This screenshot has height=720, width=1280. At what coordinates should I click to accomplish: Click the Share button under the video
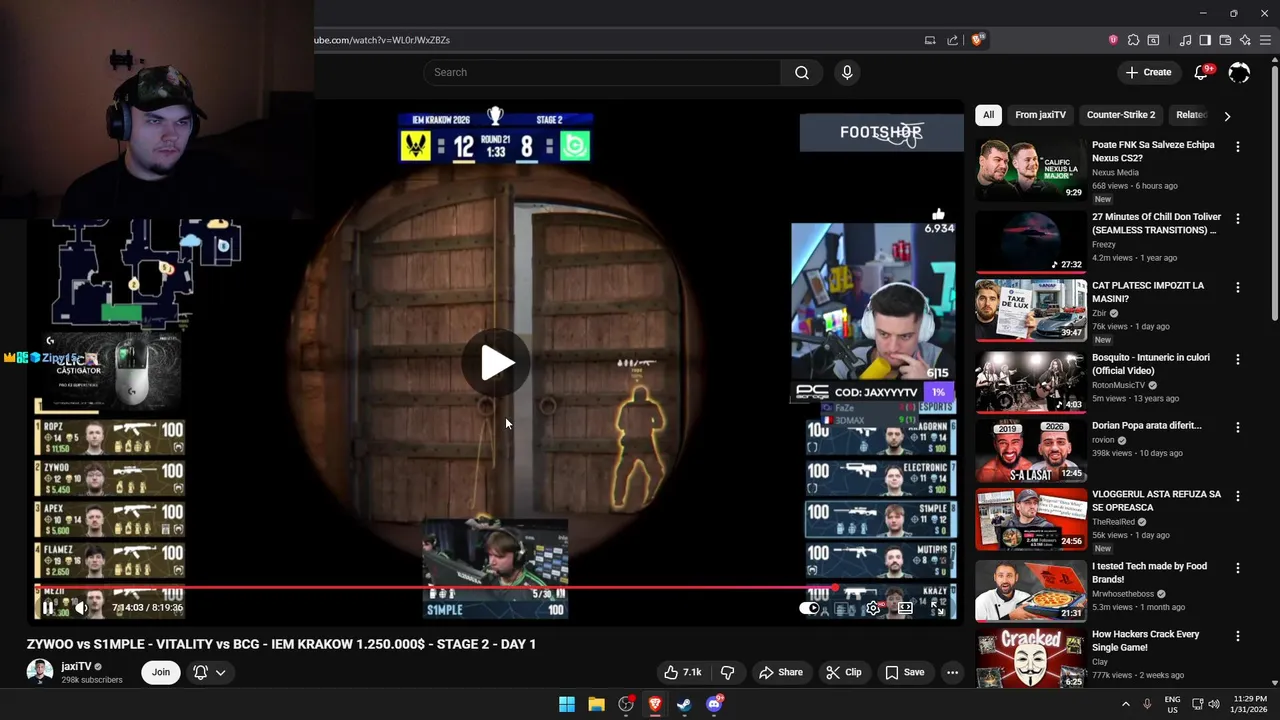[x=780, y=672]
